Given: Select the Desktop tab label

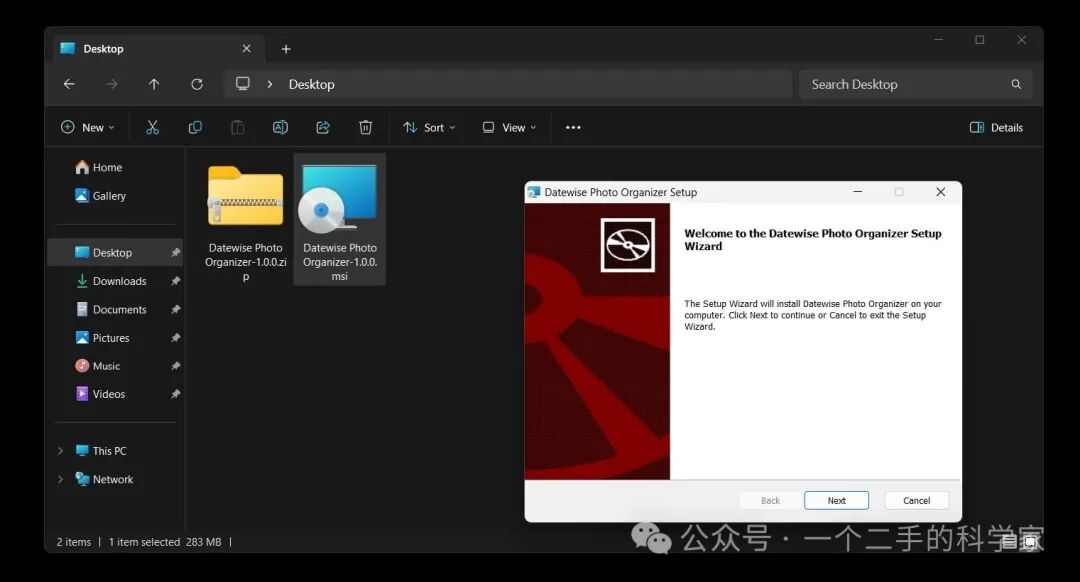Looking at the screenshot, I should click(x=103, y=49).
